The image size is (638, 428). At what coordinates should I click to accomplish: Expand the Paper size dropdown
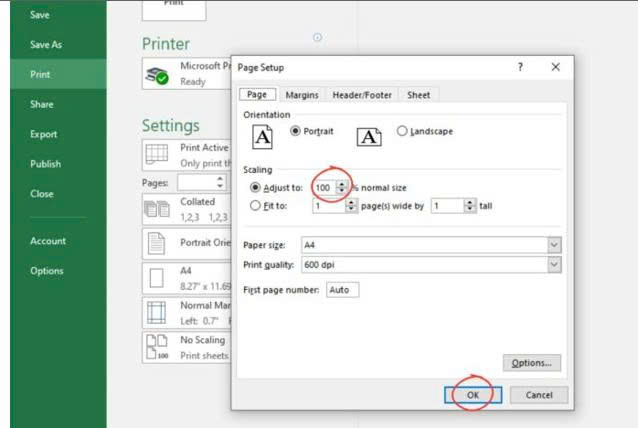[554, 245]
